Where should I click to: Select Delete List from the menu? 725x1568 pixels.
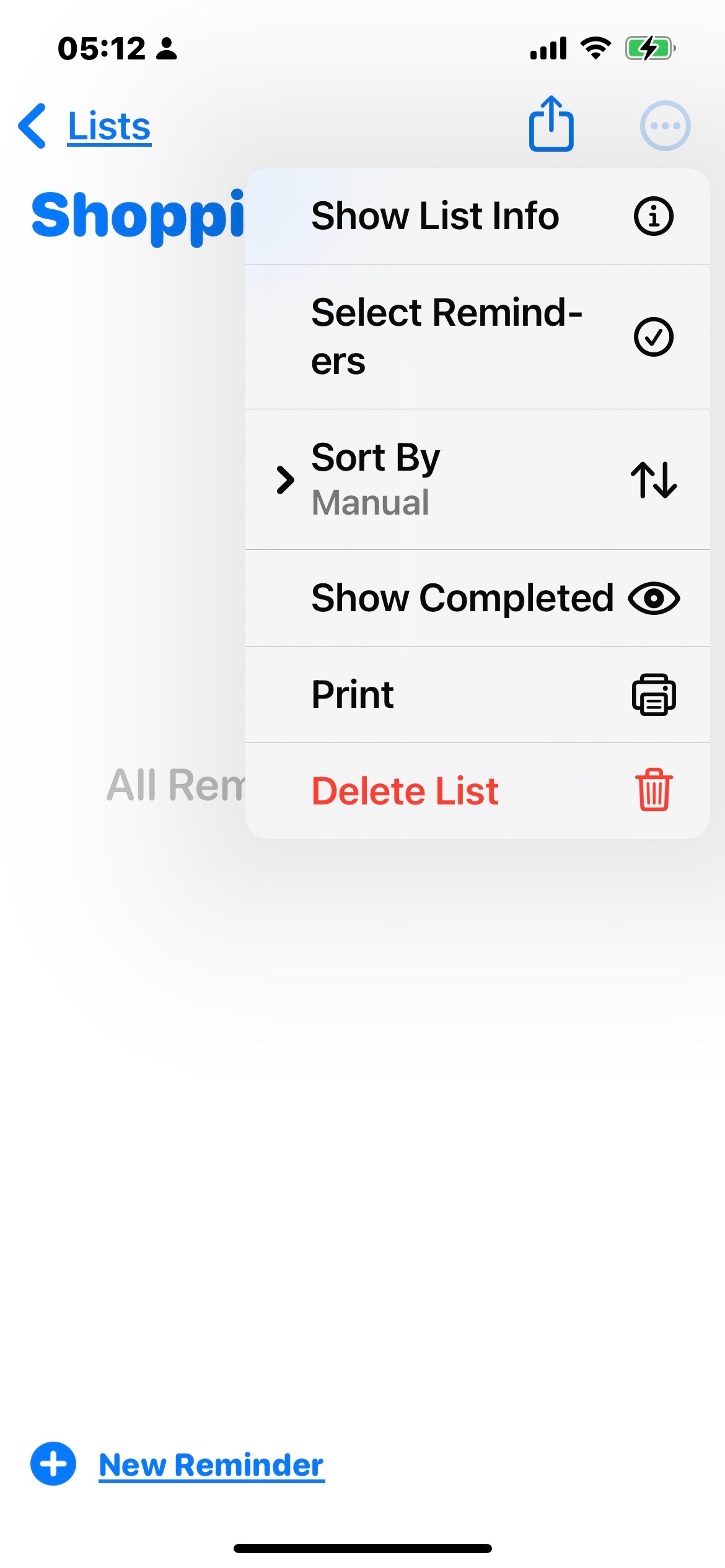coord(405,790)
